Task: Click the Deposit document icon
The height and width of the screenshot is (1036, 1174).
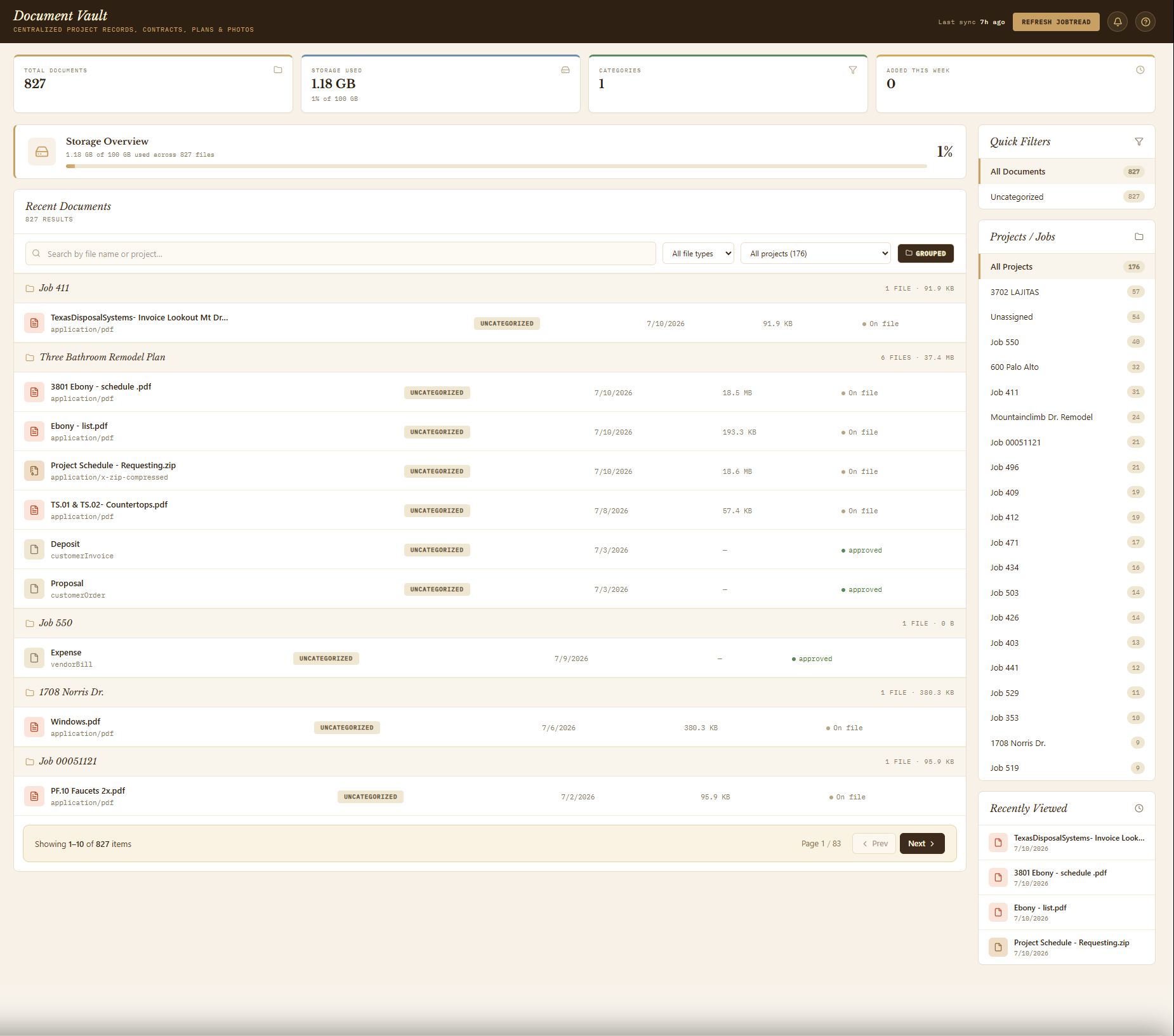Action: [x=34, y=549]
